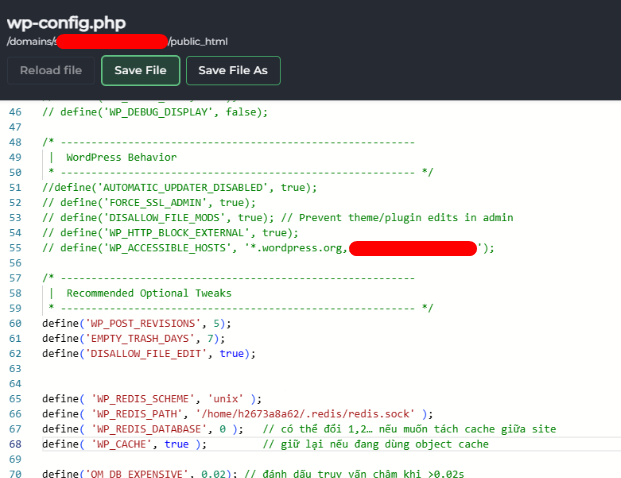Open the Save File As dialog

[x=233, y=71]
